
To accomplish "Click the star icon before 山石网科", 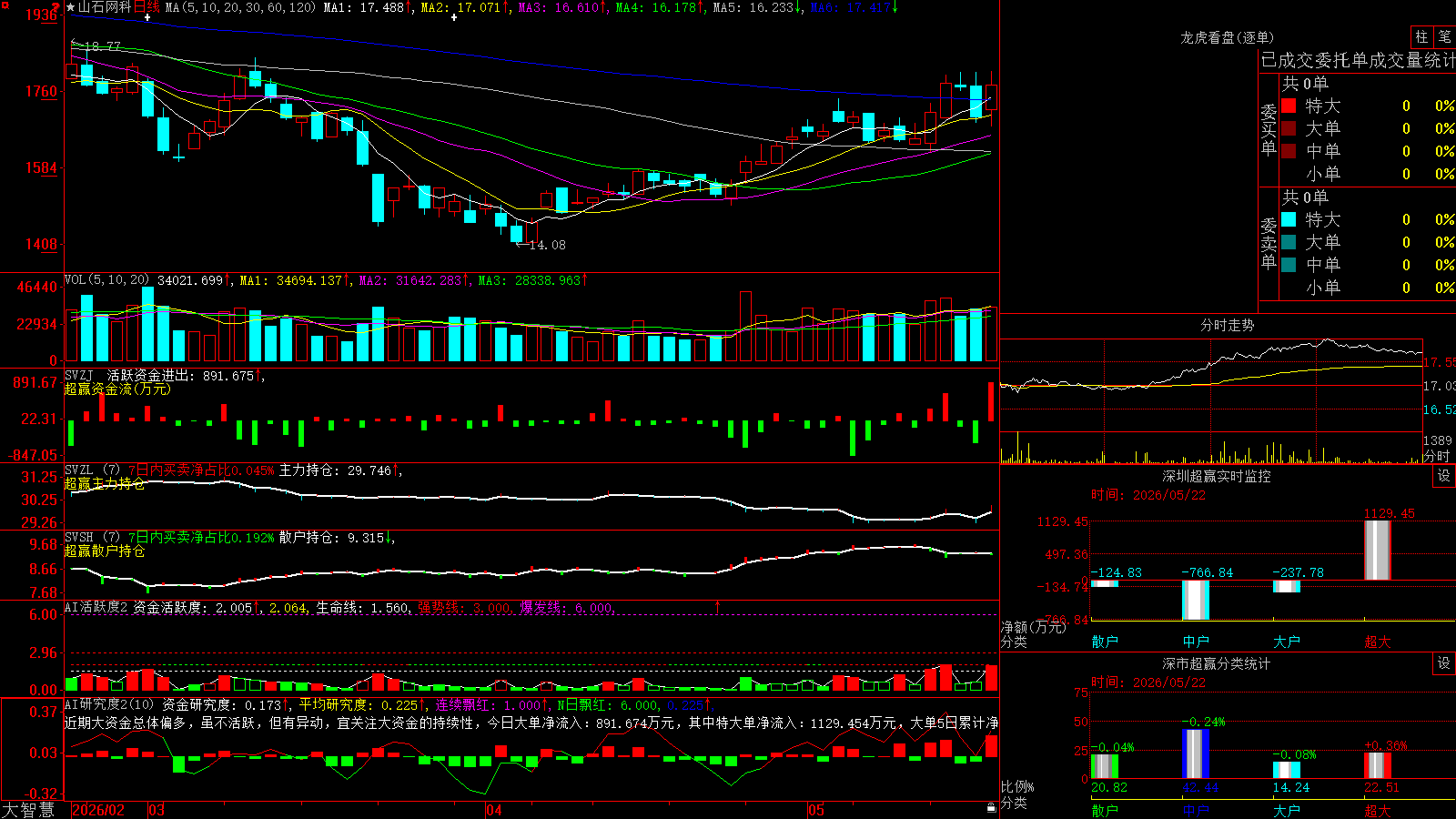I will point(71,7).
